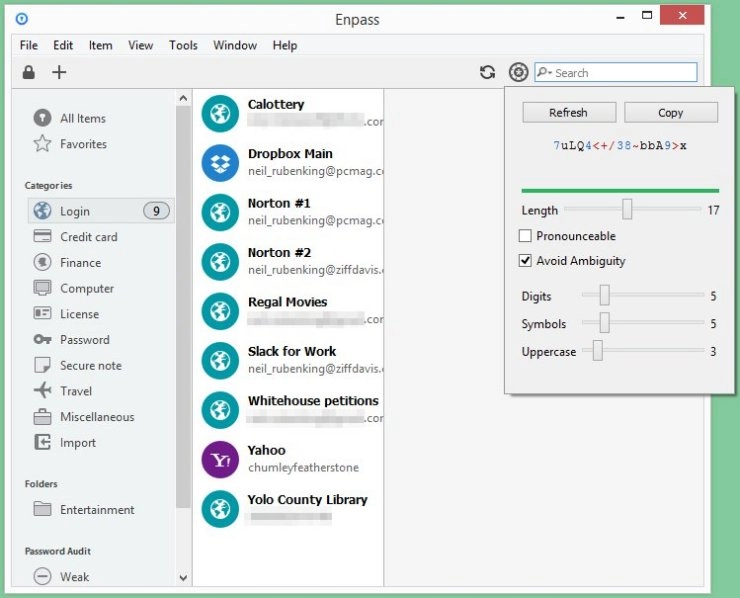Click the search magnifier icon in the search box

544,72
